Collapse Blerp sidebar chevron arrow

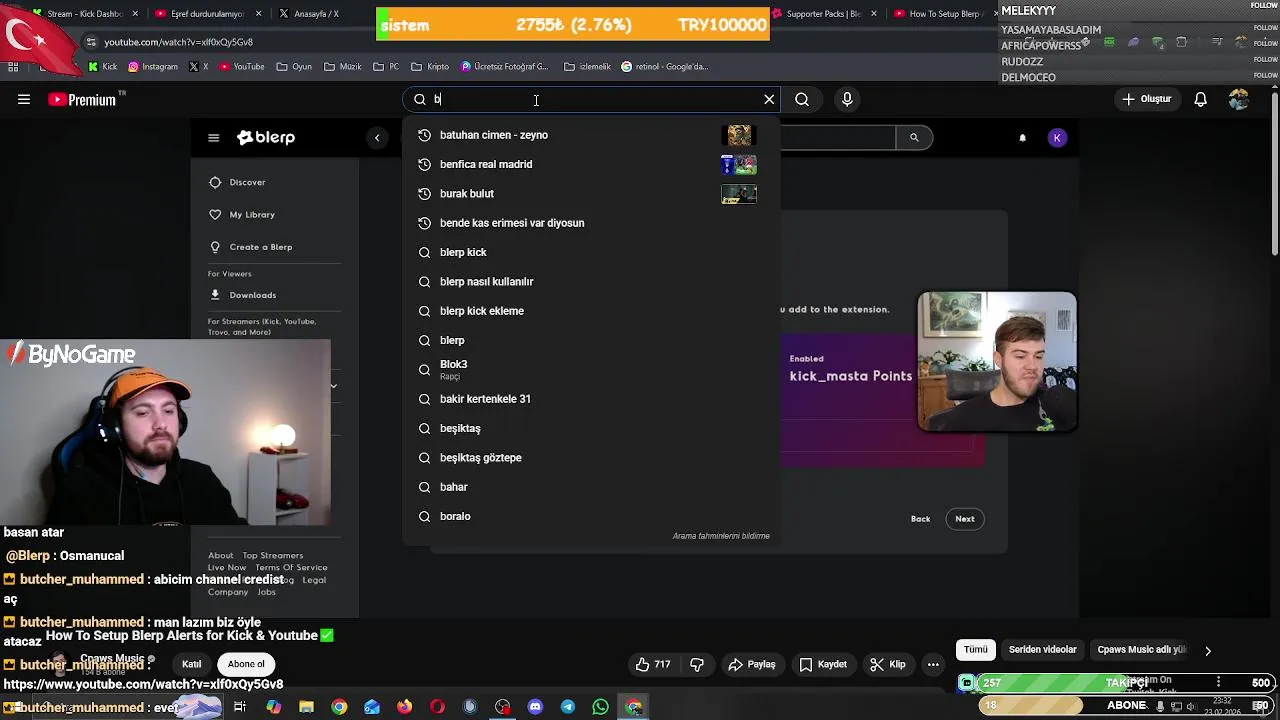coord(377,138)
